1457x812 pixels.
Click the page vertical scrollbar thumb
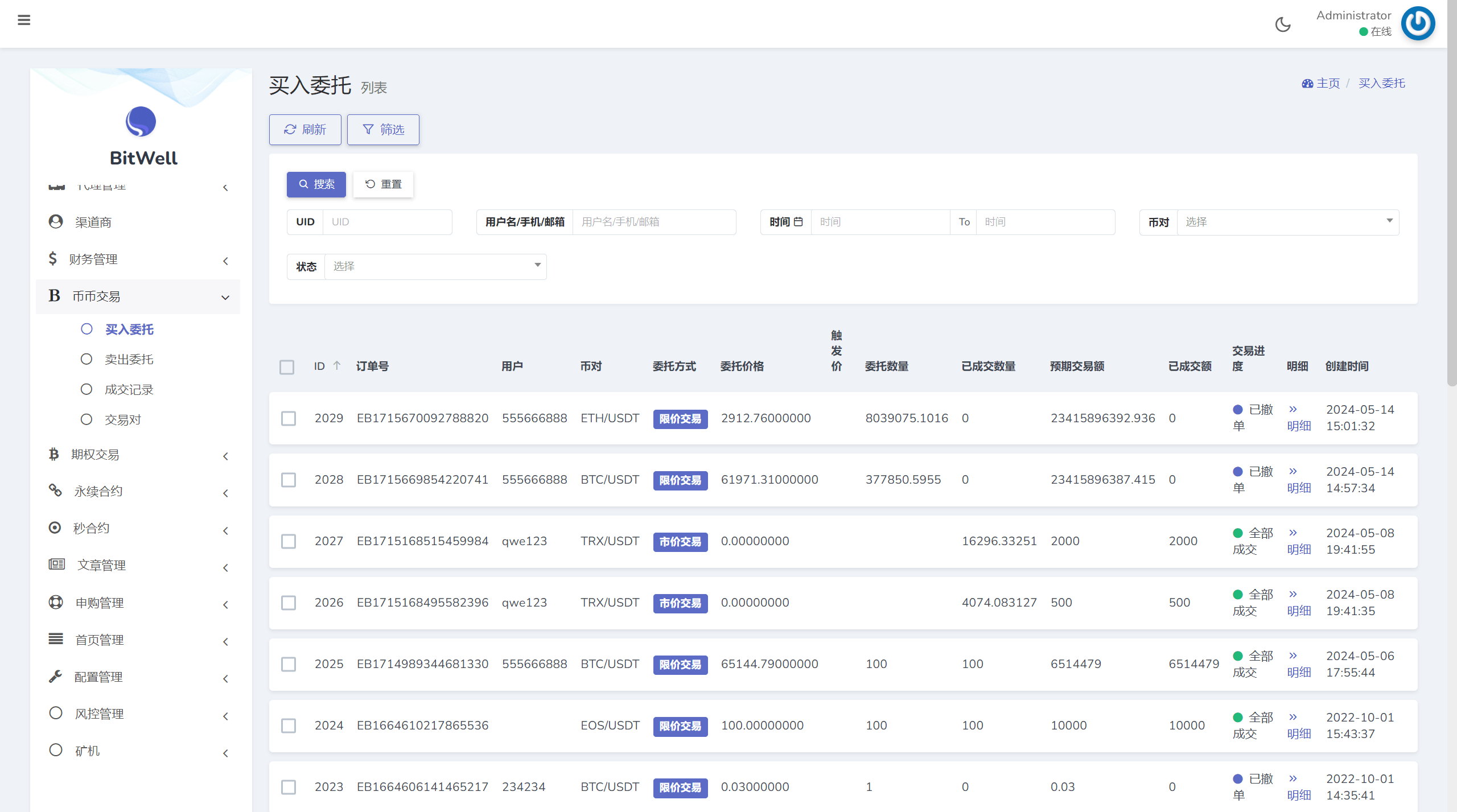(1452, 193)
